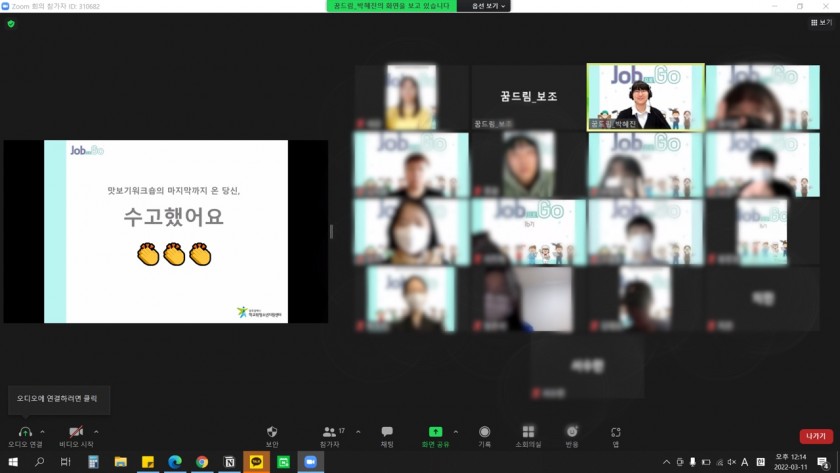The image size is (840, 473).
Task: Click the 앱 apps icon
Action: [x=616, y=432]
